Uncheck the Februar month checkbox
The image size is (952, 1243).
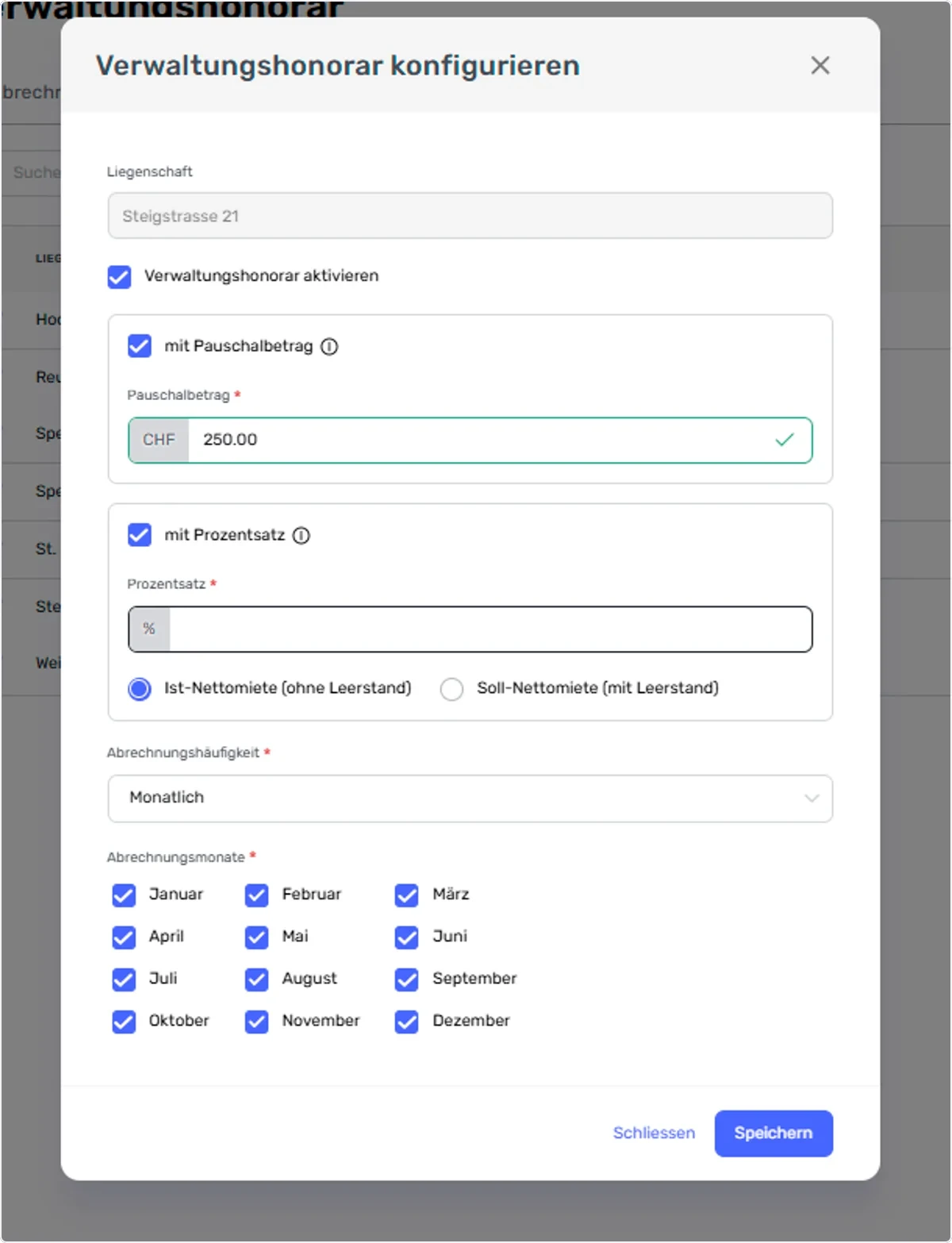(x=257, y=895)
